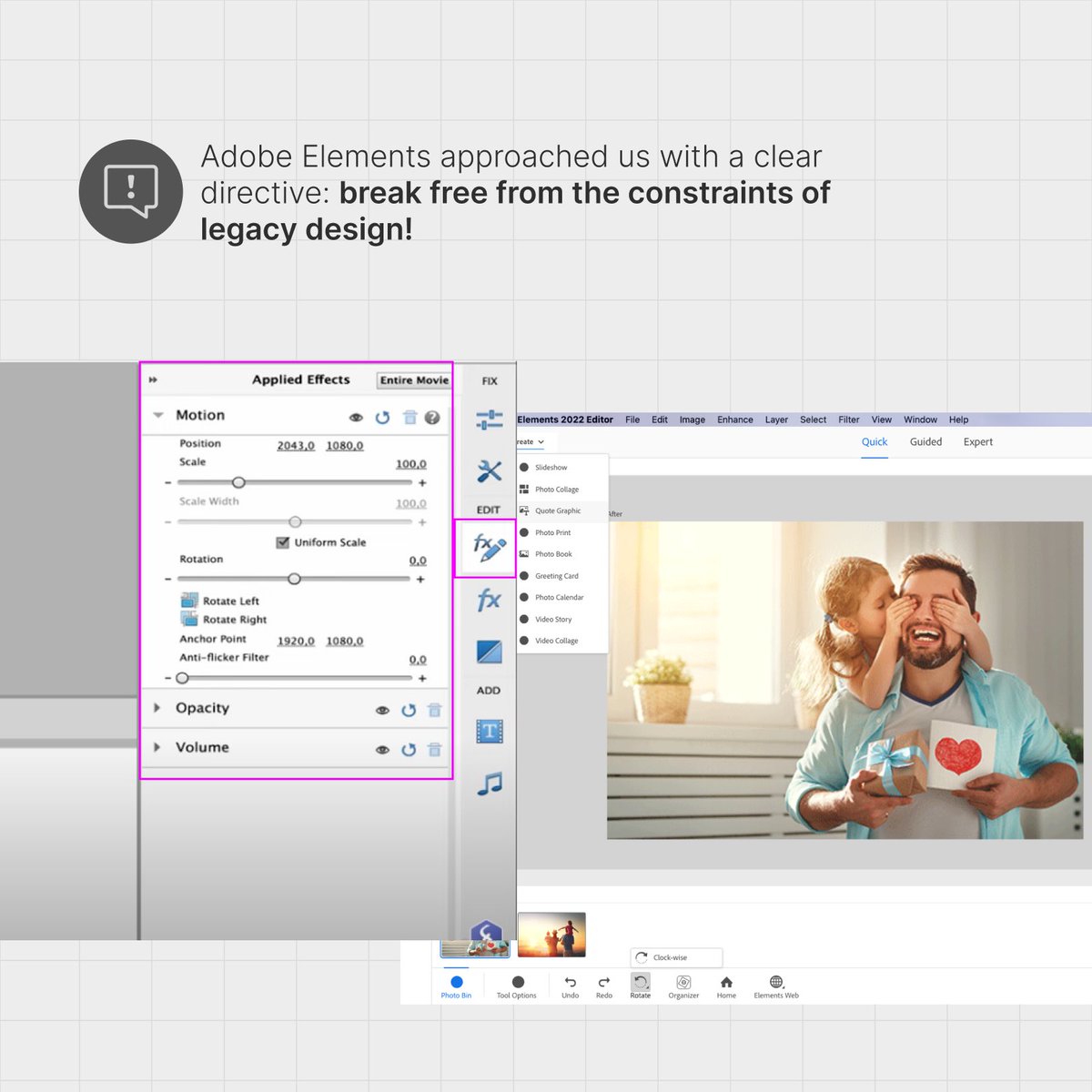Screen dimensions: 1092x1092
Task: Reset the Motion effect
Action: (382, 417)
